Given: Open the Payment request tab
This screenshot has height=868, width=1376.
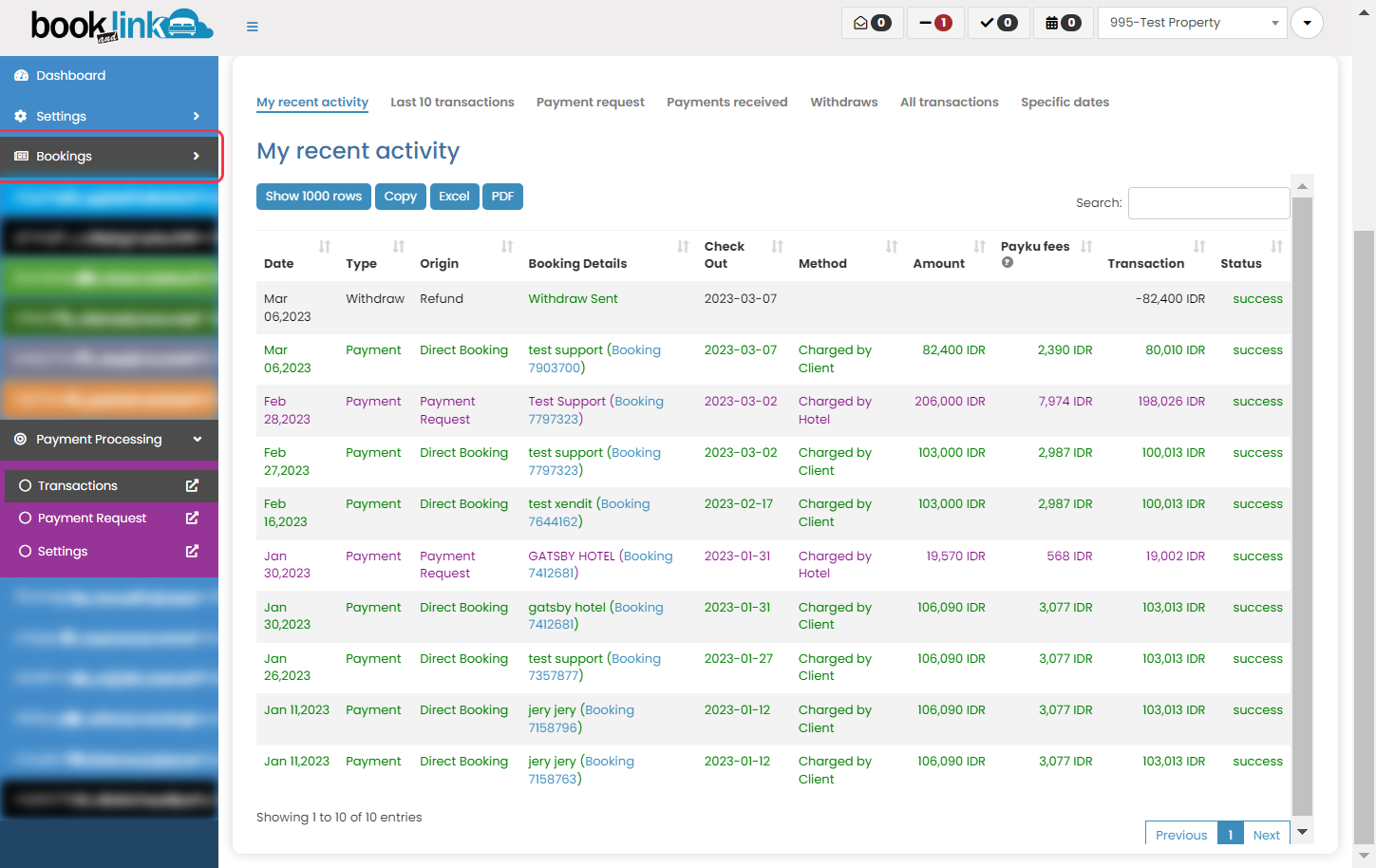Looking at the screenshot, I should [591, 102].
